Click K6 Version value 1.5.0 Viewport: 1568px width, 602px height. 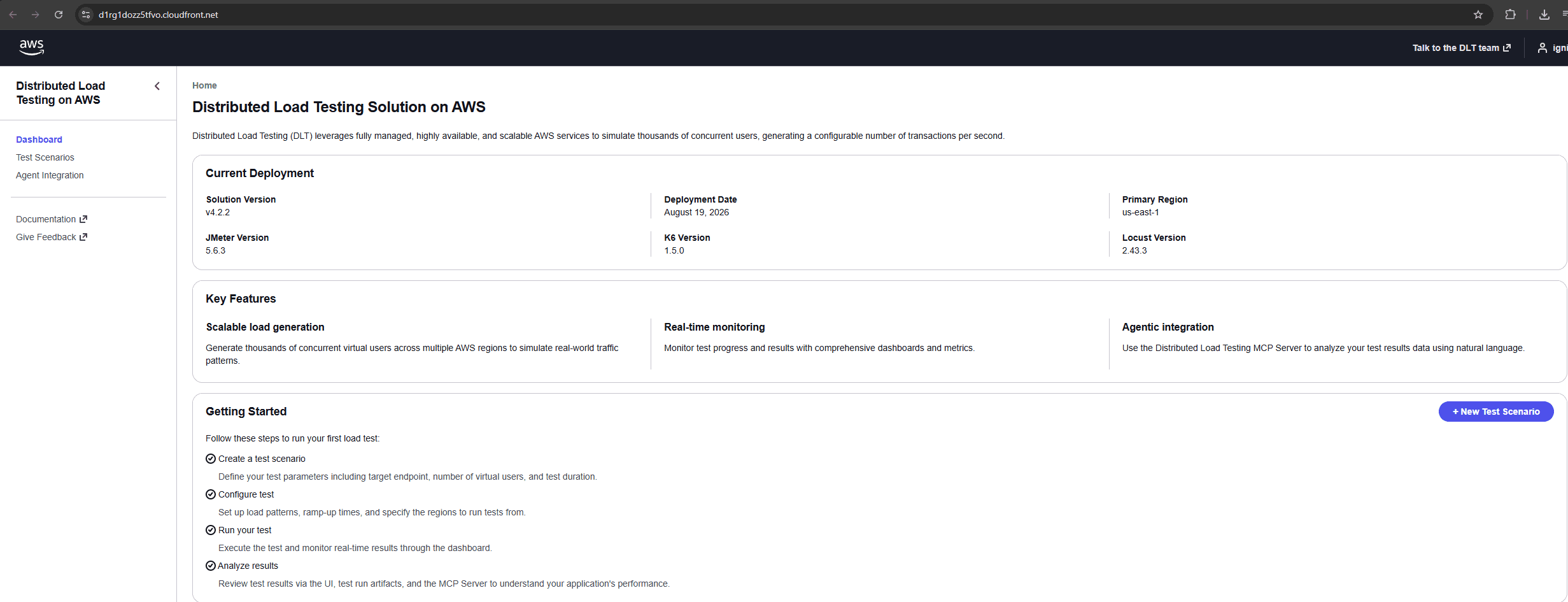[x=674, y=250]
